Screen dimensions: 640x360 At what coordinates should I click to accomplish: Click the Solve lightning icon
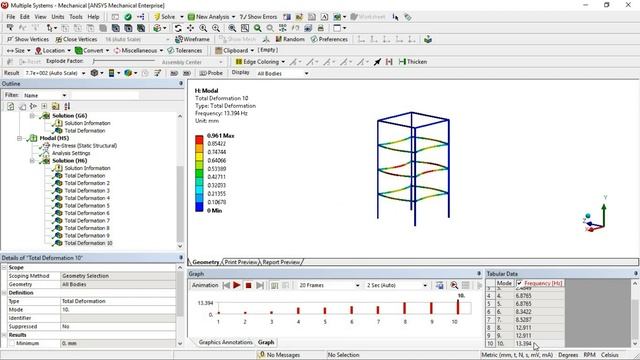coord(157,17)
